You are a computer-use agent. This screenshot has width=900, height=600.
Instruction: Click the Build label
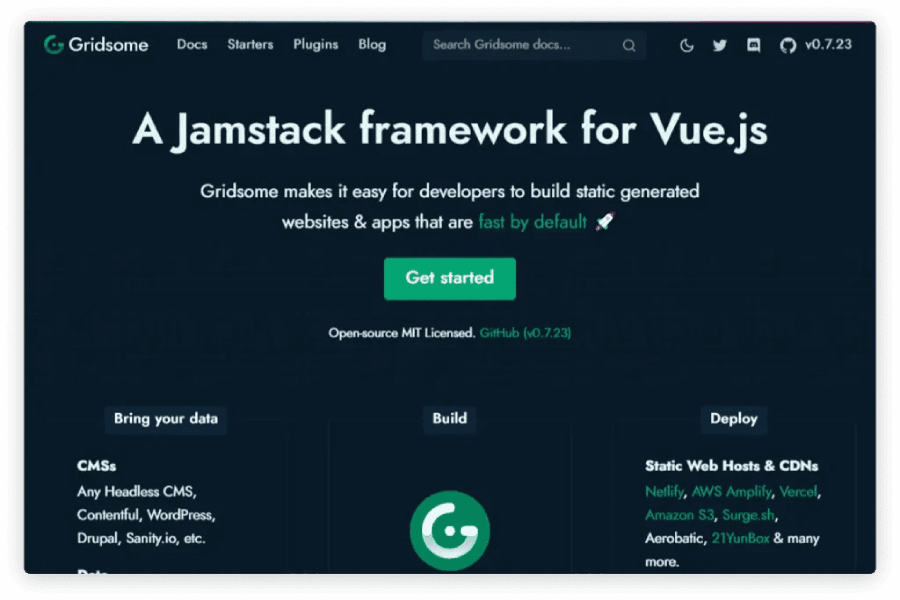pos(450,419)
